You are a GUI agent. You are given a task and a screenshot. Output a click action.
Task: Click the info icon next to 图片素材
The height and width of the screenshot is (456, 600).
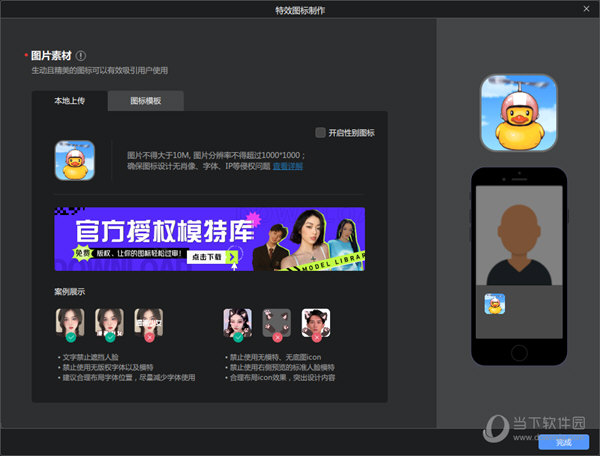81,56
